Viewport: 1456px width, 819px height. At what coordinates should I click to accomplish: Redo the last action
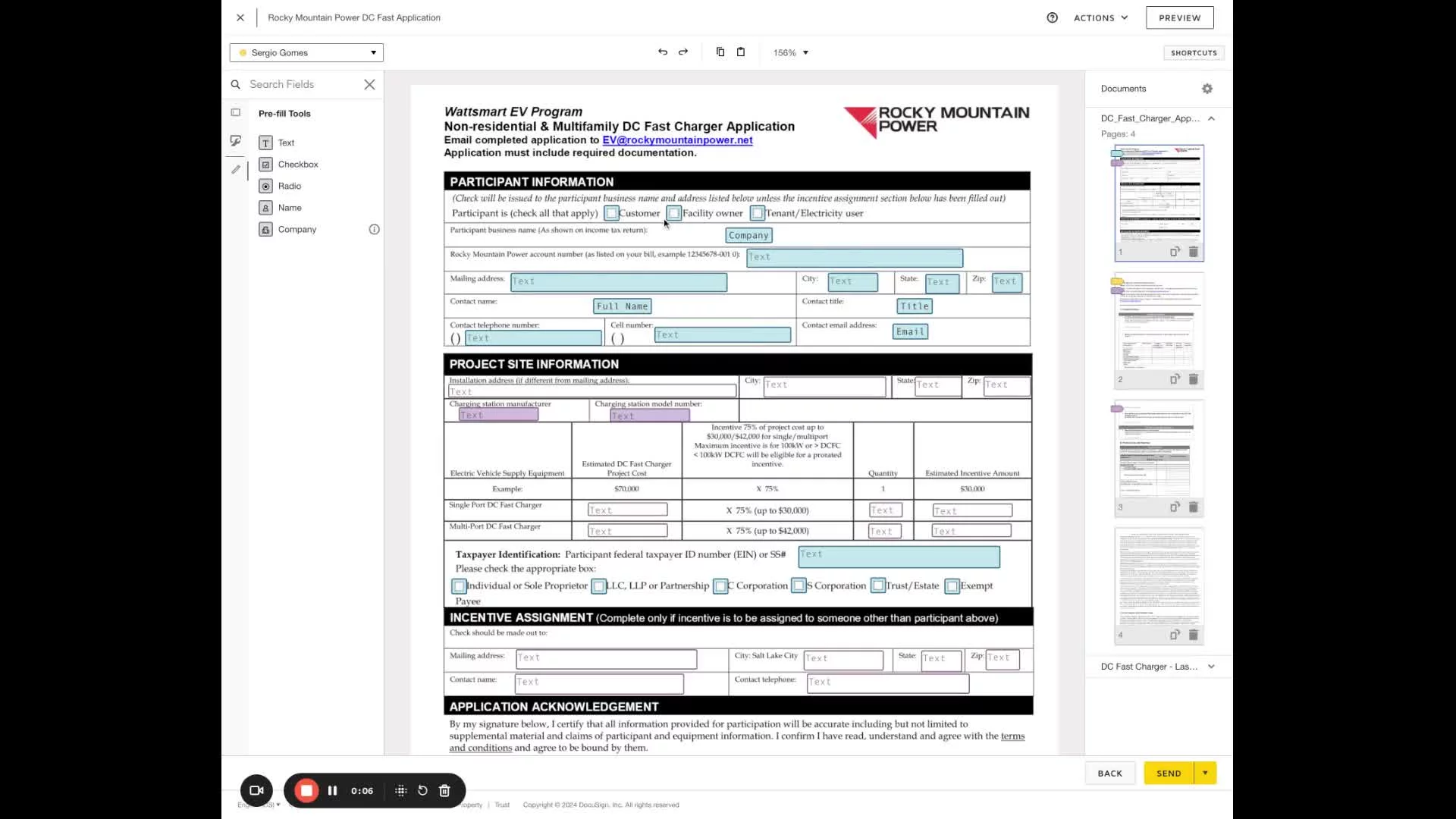point(683,52)
